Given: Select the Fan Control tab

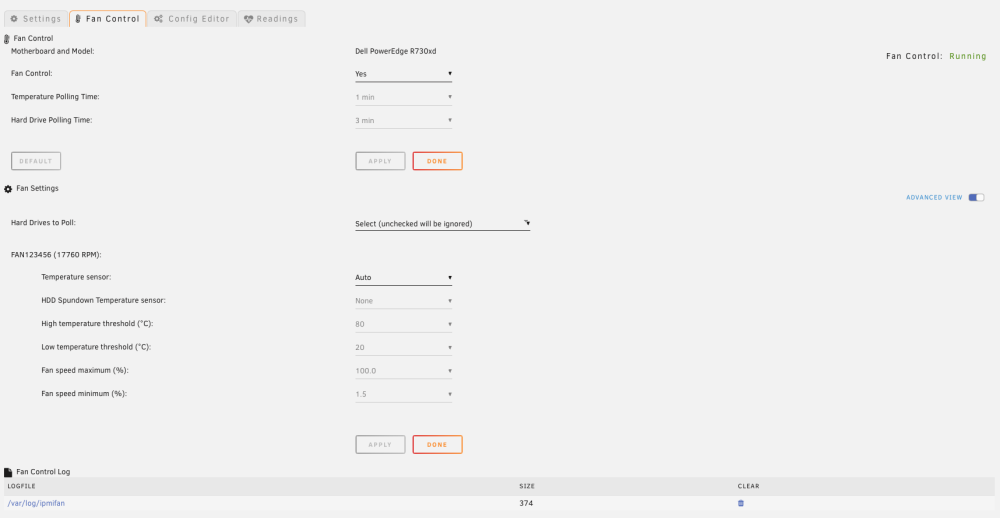Looking at the screenshot, I should tap(107, 18).
